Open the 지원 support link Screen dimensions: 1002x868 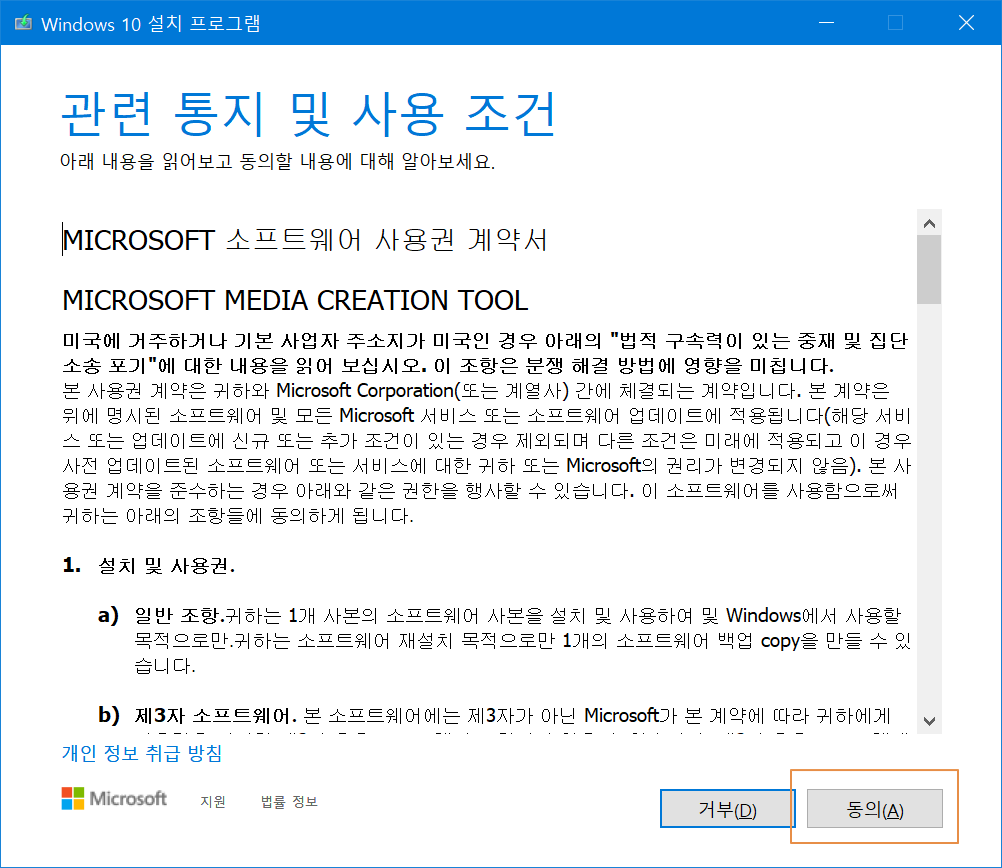213,801
